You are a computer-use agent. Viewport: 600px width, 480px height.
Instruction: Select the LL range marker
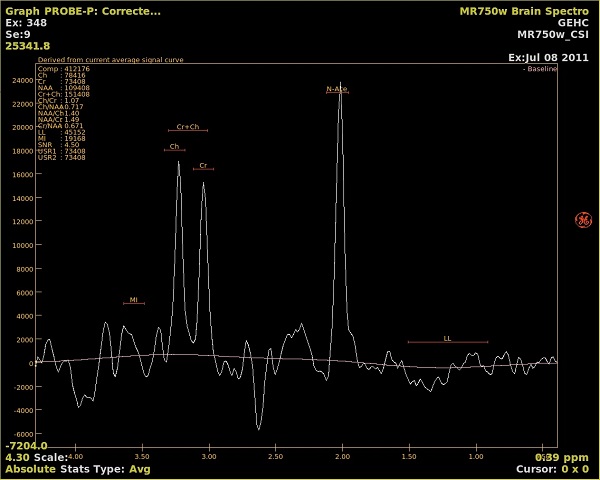(x=447, y=339)
